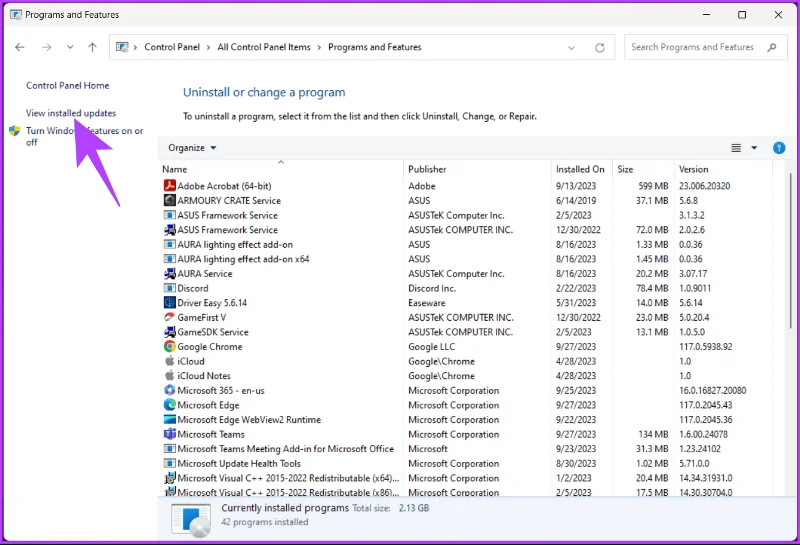Click the program list vertical scrollbar
This screenshot has height=545, width=800.
tap(790, 250)
